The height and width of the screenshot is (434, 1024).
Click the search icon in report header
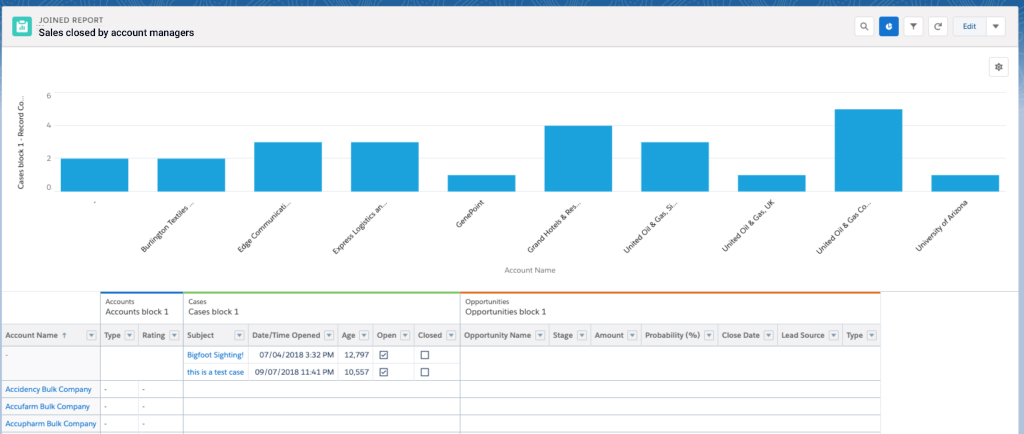863,27
